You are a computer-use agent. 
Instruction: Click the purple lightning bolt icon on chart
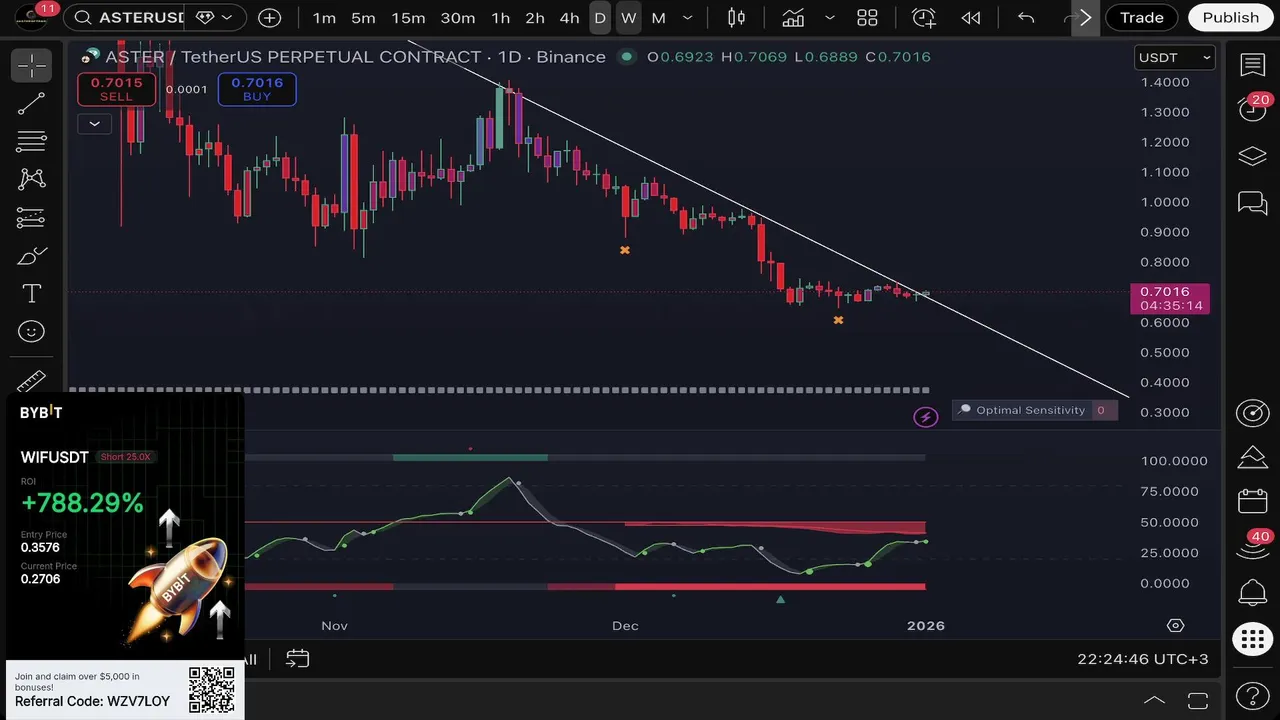(926, 416)
